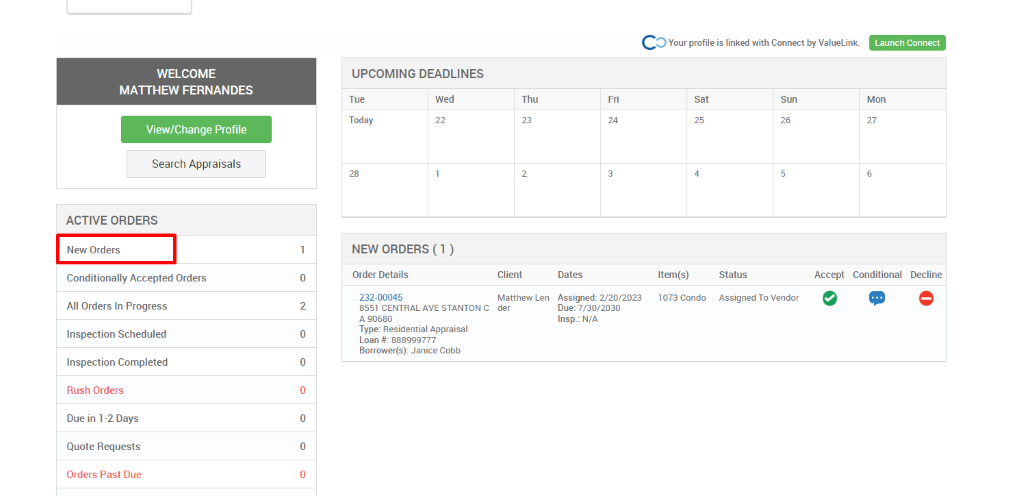Select New Orders in Active Orders
Viewport: 1024px width, 496px height.
[186, 250]
